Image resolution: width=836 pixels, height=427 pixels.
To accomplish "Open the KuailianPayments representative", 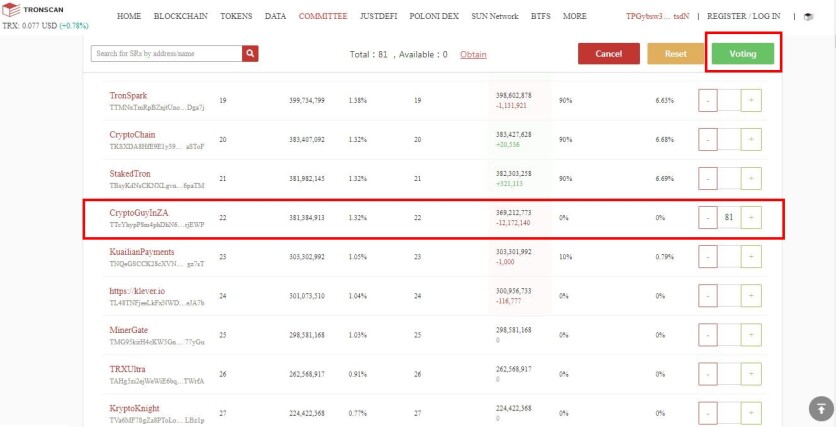I will tap(142, 252).
